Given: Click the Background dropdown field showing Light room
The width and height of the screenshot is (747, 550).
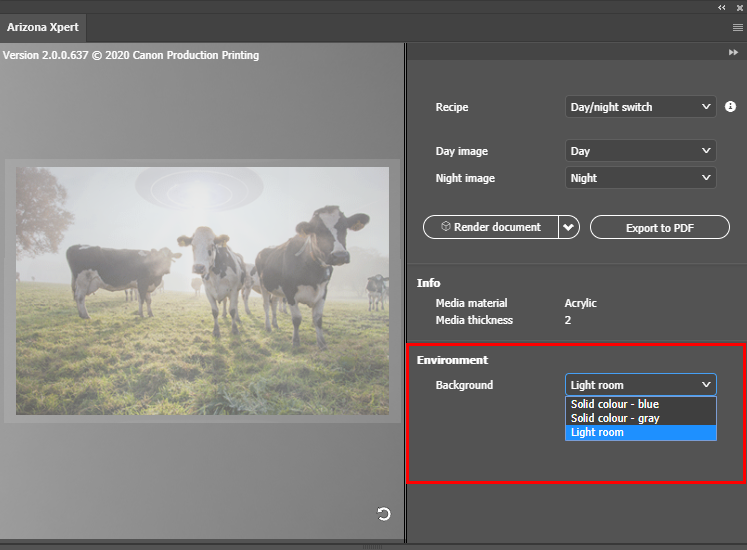Looking at the screenshot, I should tap(640, 385).
